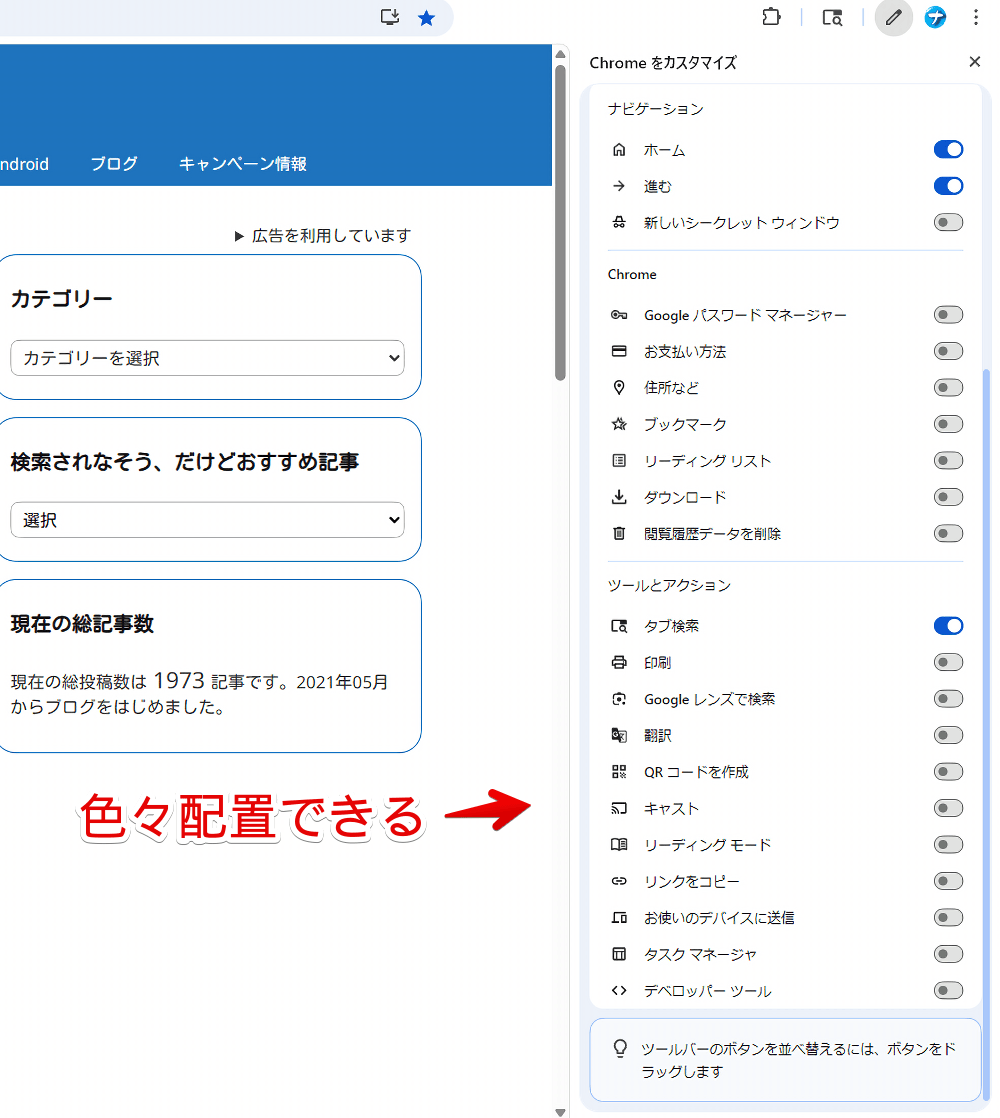Image resolution: width=1000 pixels, height=1118 pixels.
Task: Click the 現在の総記事数 heading
Action: click(82, 624)
